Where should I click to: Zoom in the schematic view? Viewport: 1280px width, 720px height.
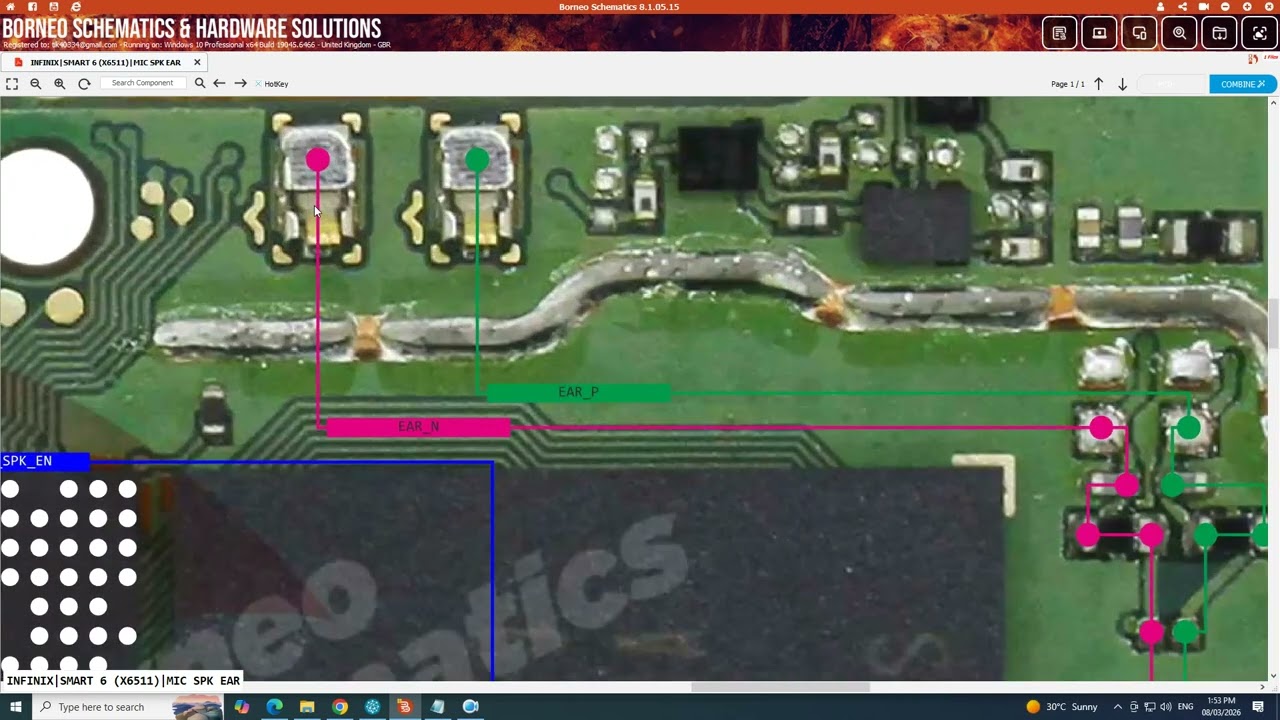coord(60,84)
